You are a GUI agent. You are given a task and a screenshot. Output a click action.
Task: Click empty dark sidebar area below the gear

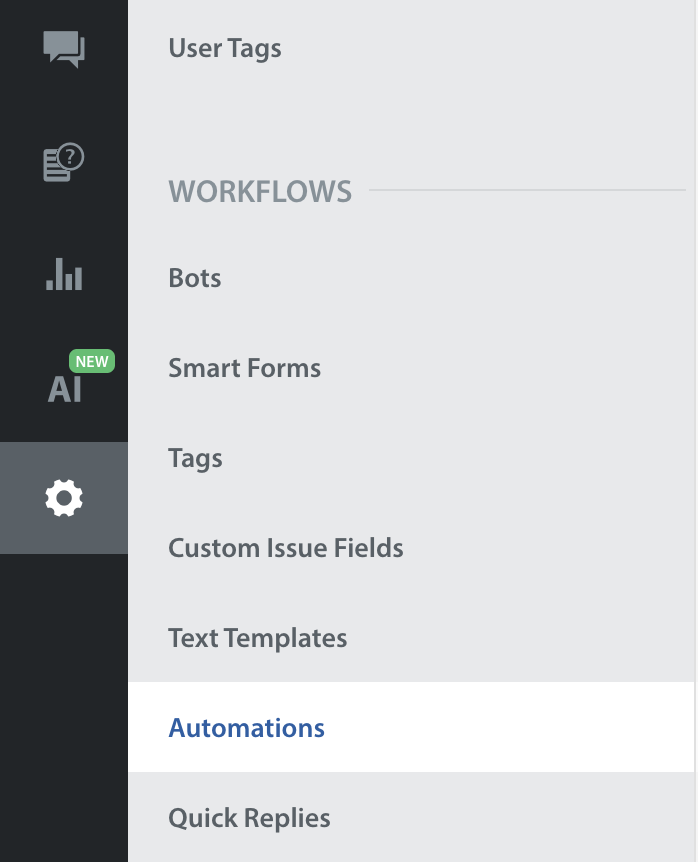pos(64,700)
